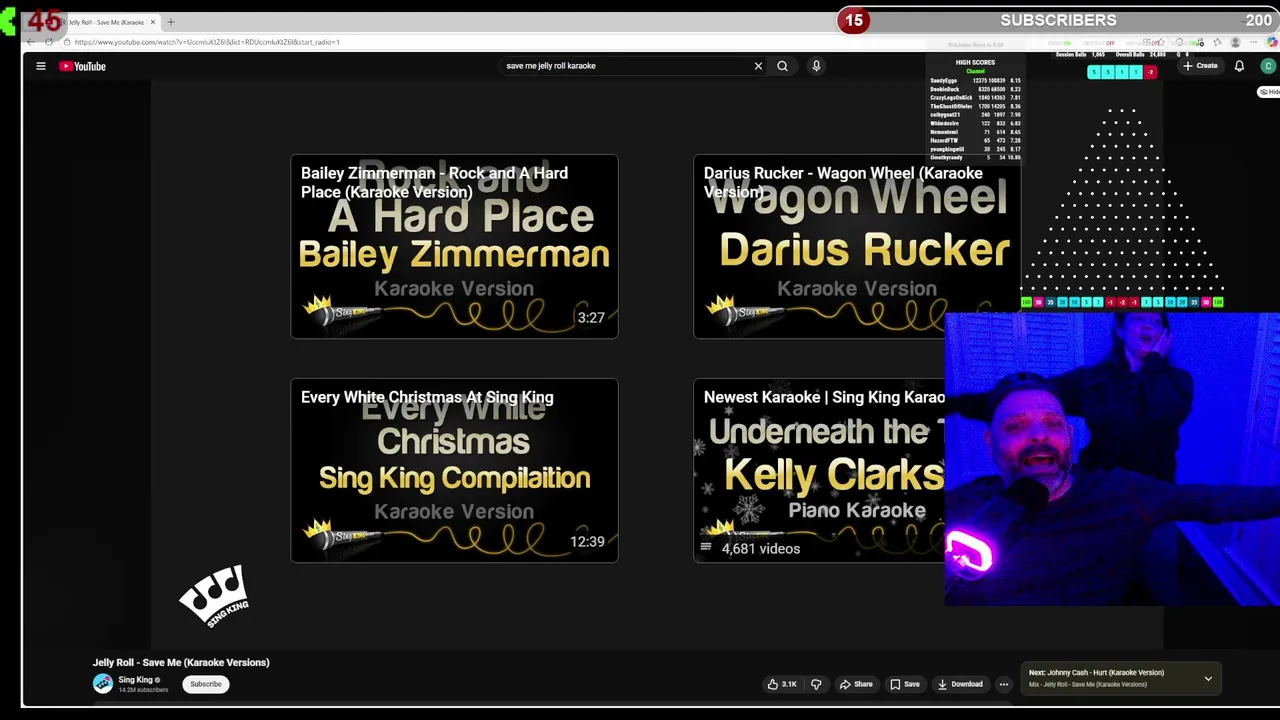The height and width of the screenshot is (720, 1280).
Task: Go to the YouTube home logo
Action: click(x=82, y=66)
